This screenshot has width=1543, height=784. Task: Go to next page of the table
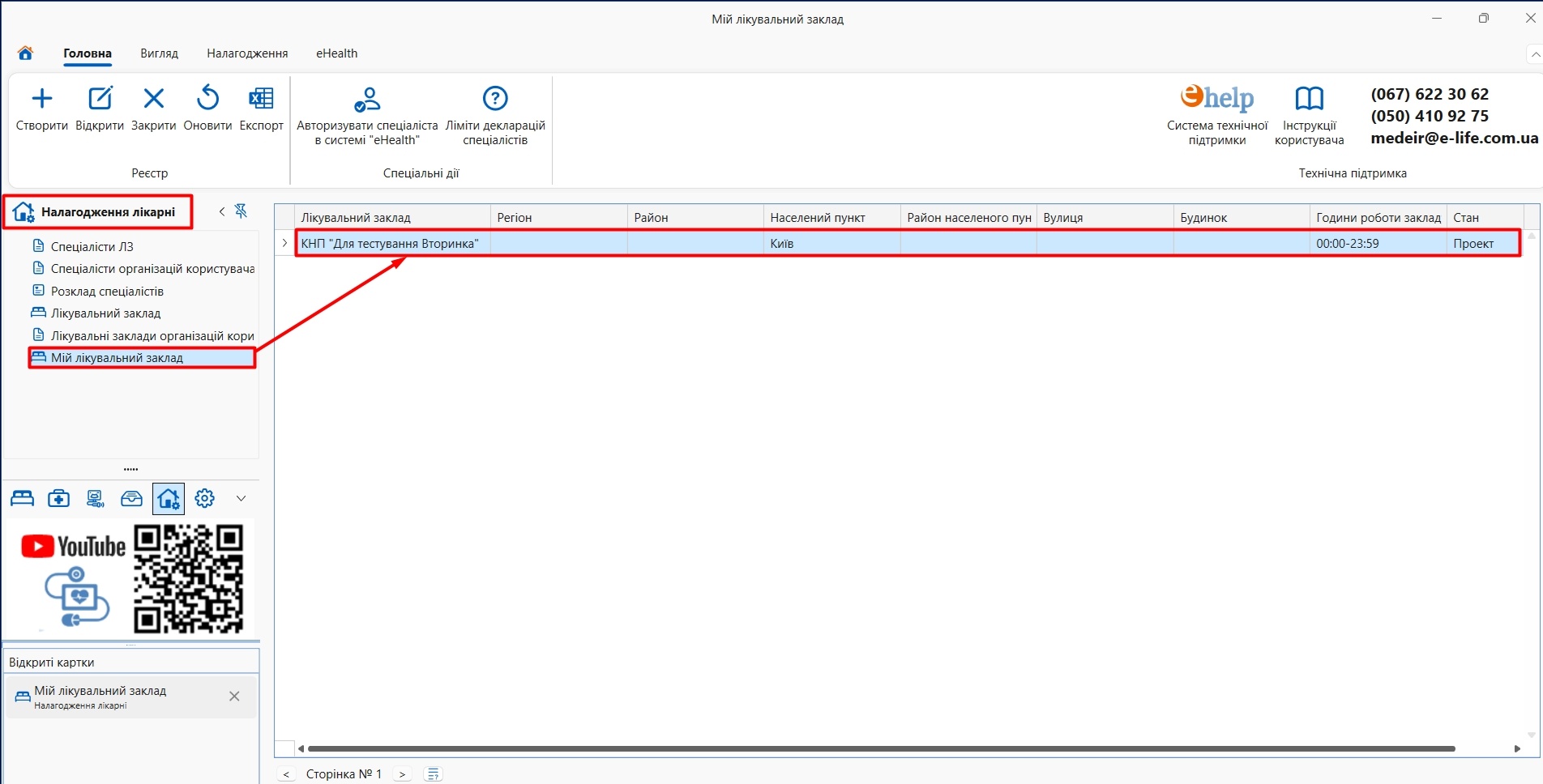(x=402, y=774)
